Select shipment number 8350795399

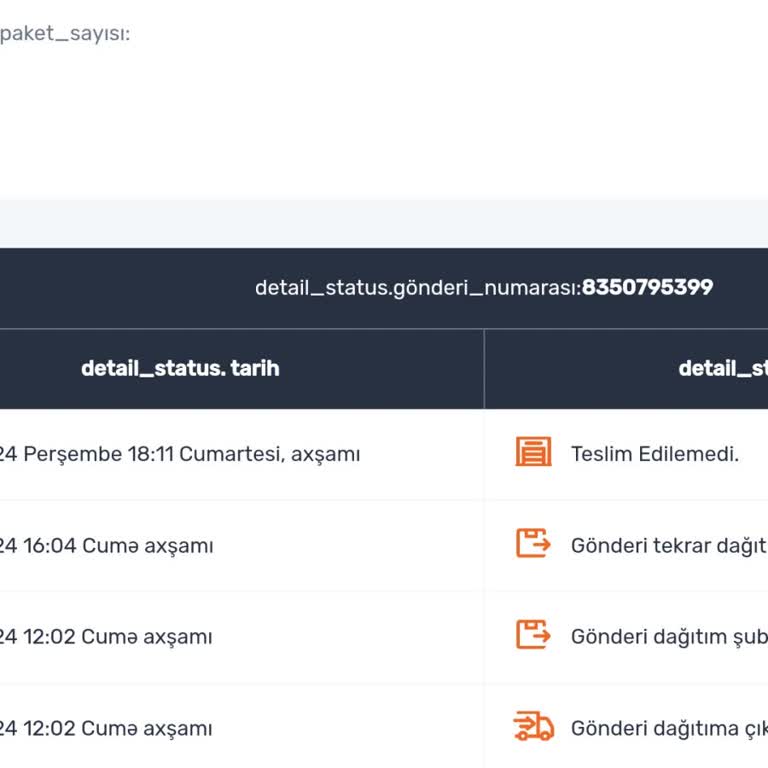click(647, 287)
